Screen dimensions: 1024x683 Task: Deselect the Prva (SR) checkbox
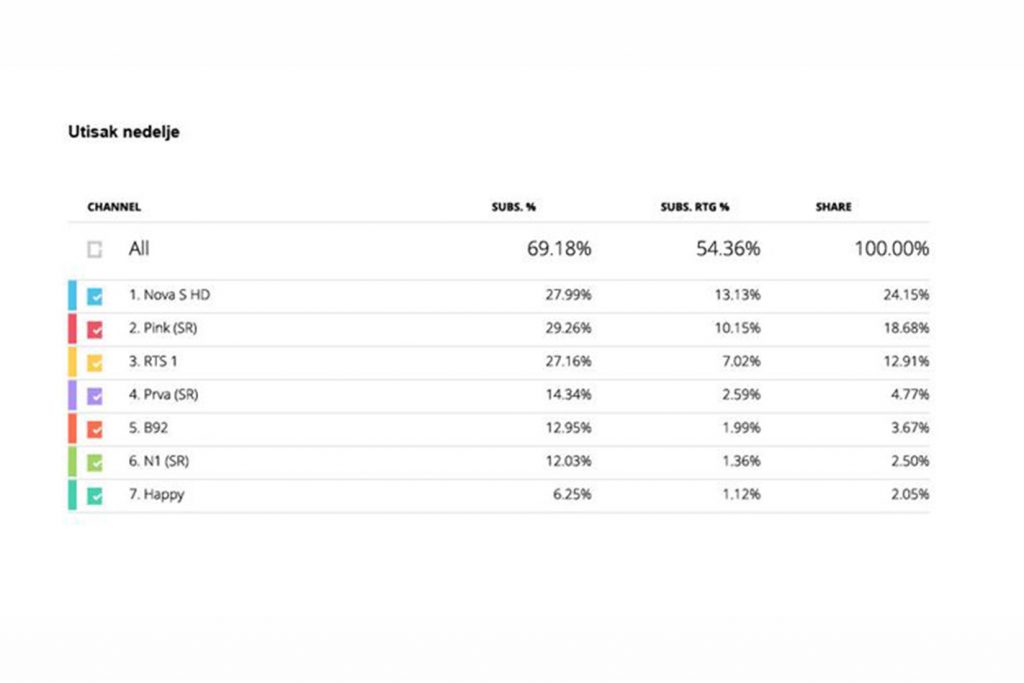[x=94, y=396]
